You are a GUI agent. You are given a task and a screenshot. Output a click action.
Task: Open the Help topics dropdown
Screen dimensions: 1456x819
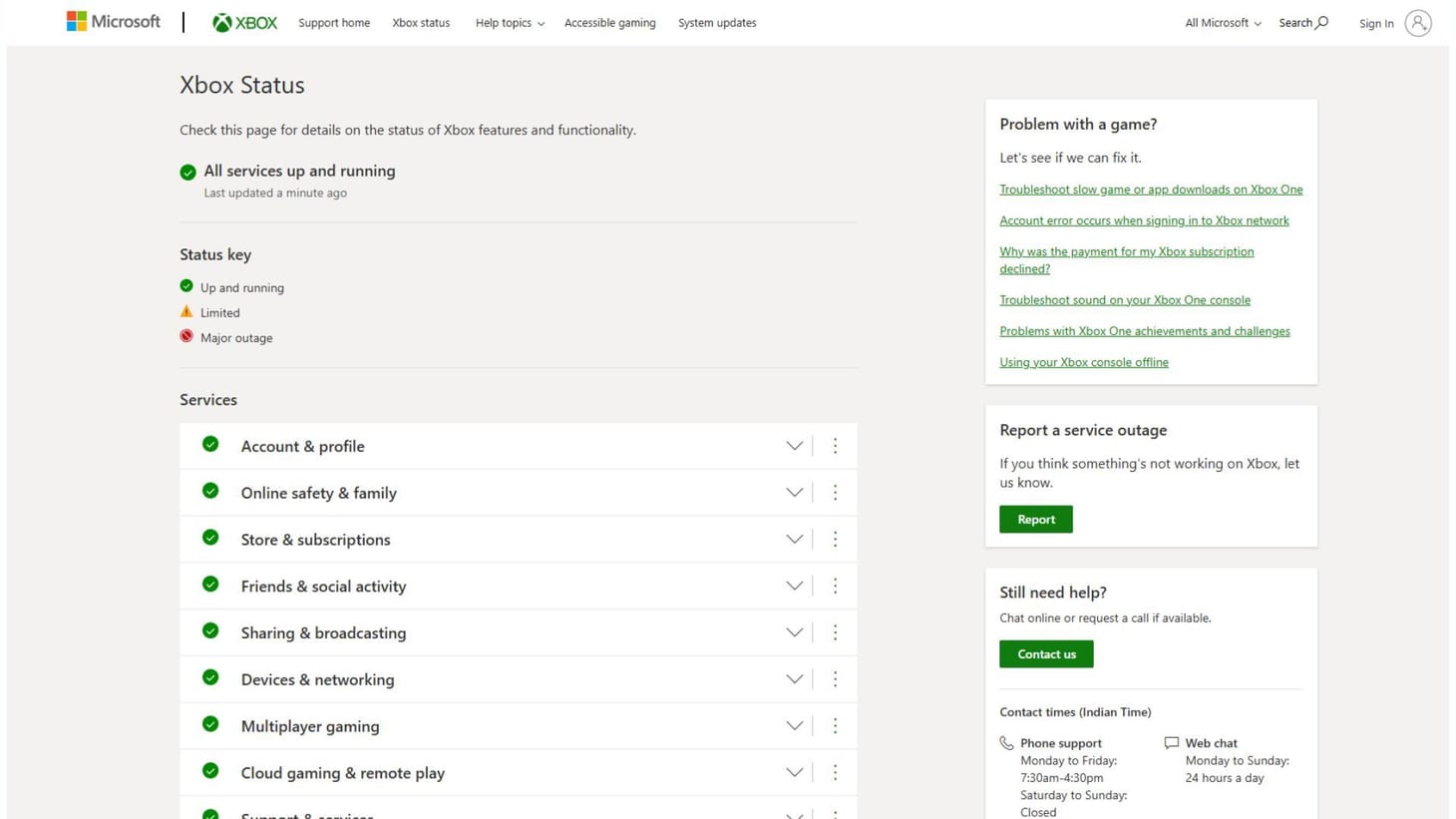click(509, 22)
